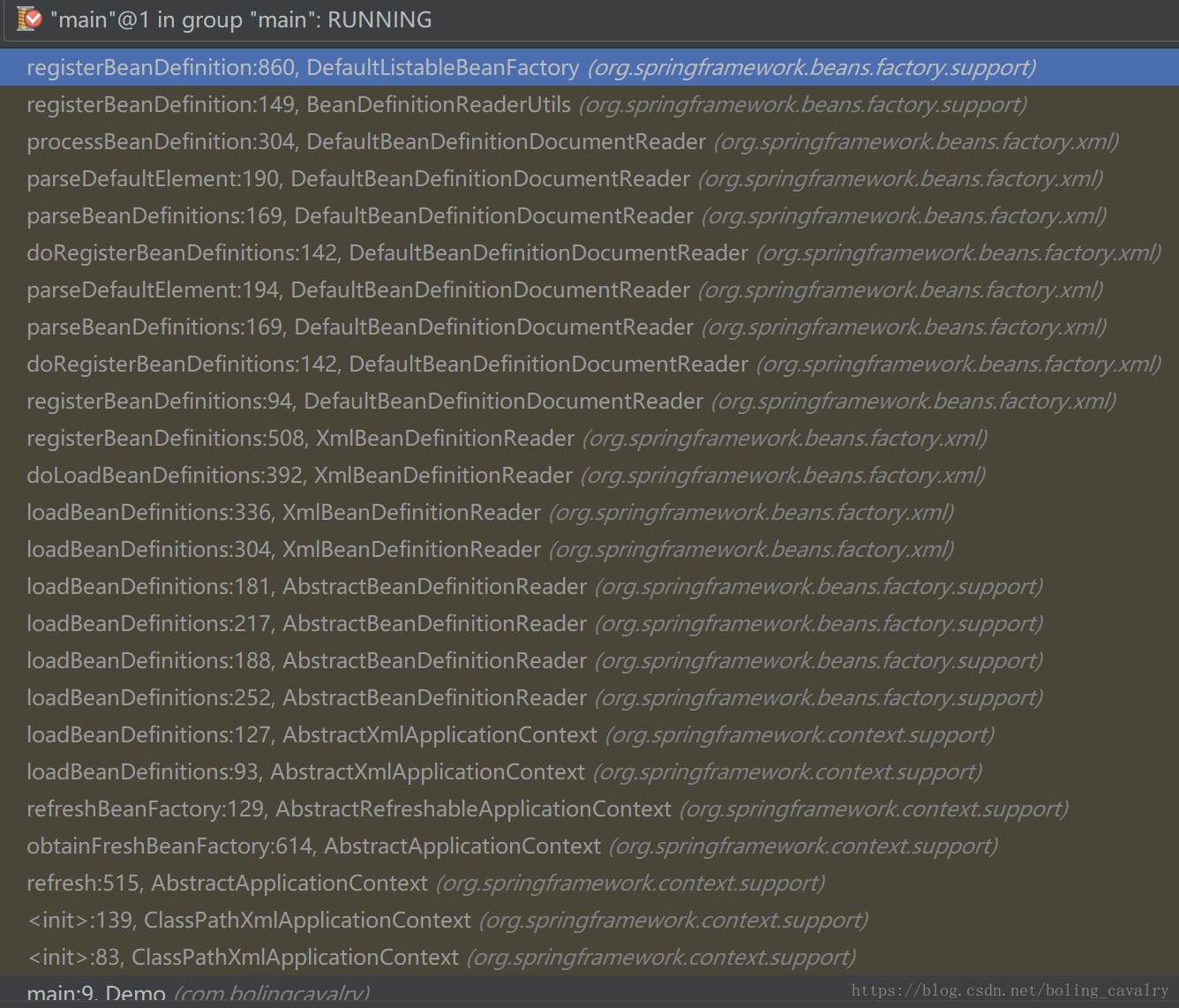Image resolution: width=1179 pixels, height=1008 pixels.
Task: Select frame loadBeanDefinitions:336, XmlBeanDefinitionReader
Action: (x=589, y=512)
